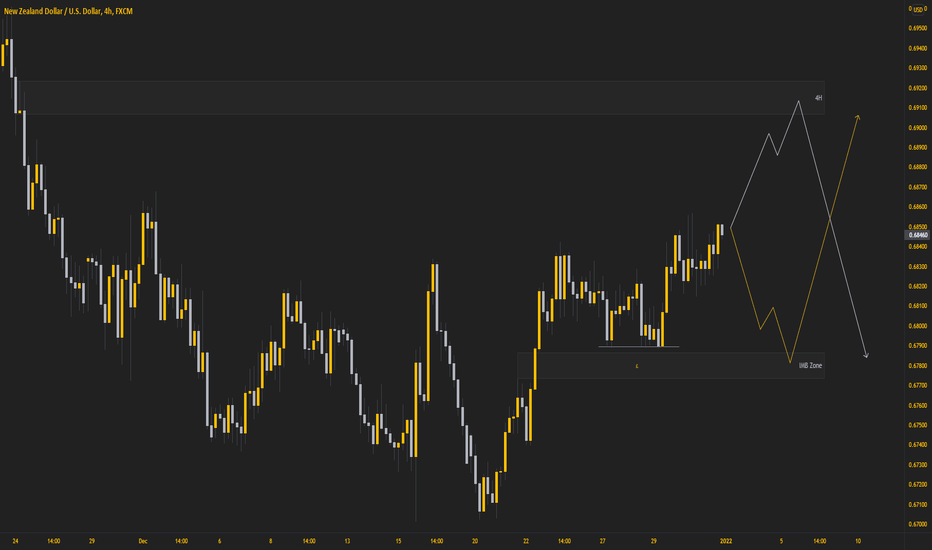This screenshot has width=932, height=550.
Task: Click the "2022" label on time axis
Action: coord(726,541)
